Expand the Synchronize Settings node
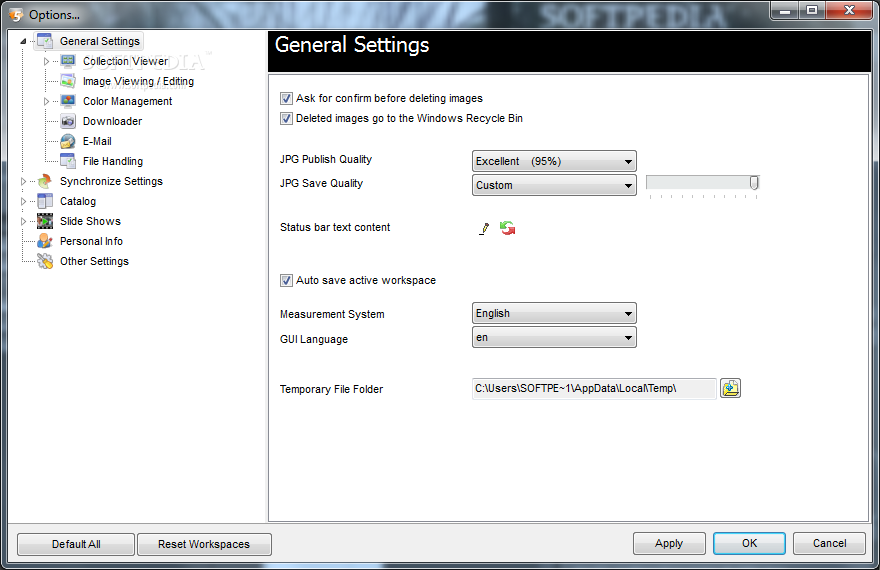Image resolution: width=880 pixels, height=570 pixels. pyautogui.click(x=23, y=181)
